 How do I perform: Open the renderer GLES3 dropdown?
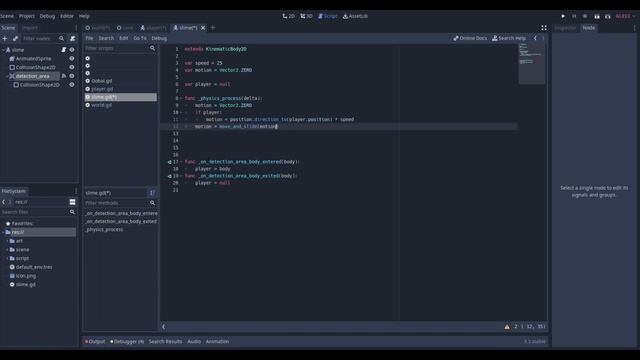click(625, 16)
